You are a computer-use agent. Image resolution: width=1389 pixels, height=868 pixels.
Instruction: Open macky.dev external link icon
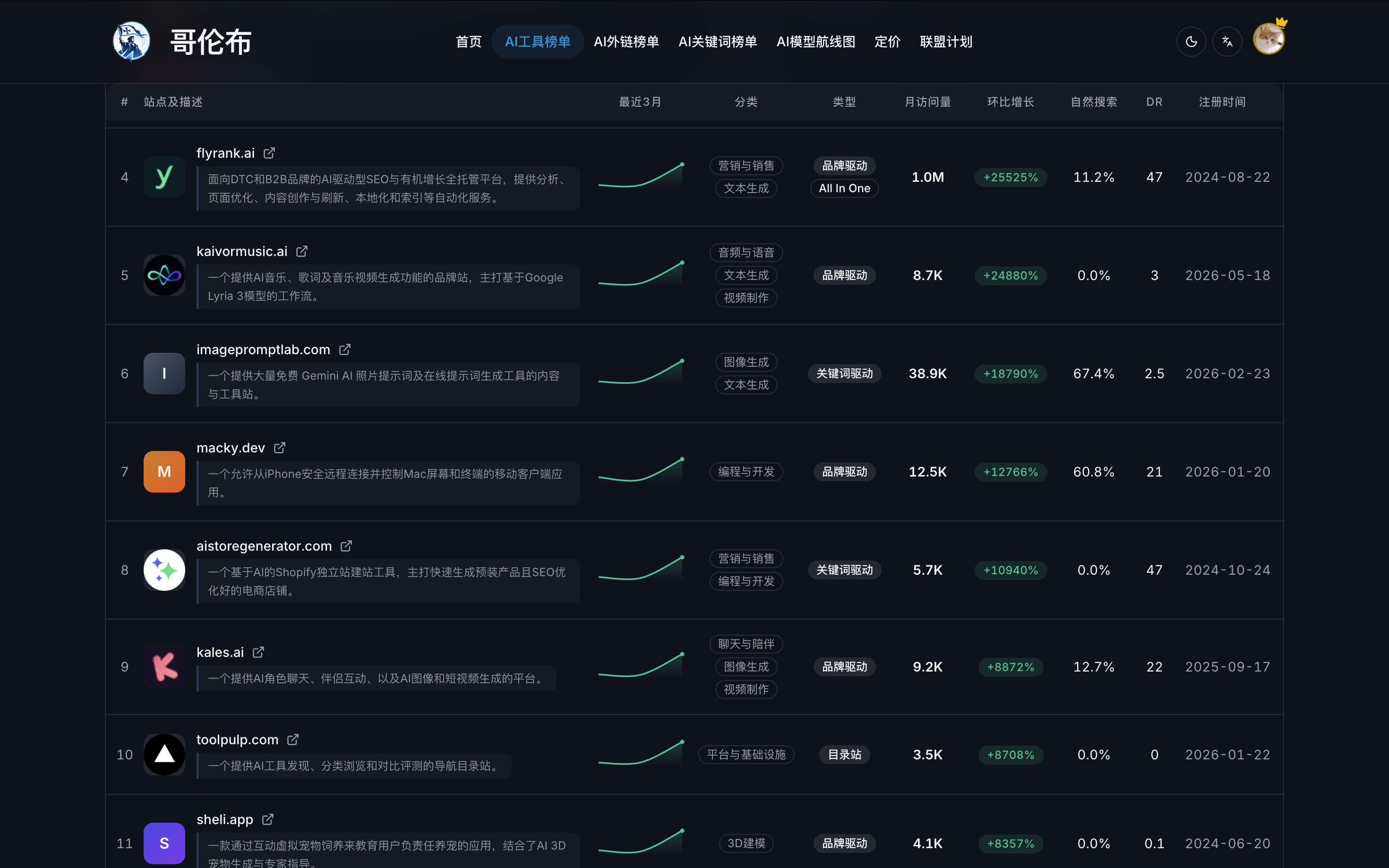tap(279, 448)
